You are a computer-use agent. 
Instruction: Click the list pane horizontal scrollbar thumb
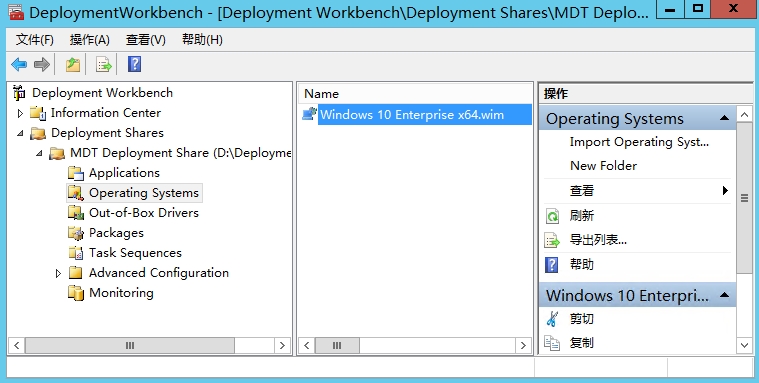[x=337, y=345]
